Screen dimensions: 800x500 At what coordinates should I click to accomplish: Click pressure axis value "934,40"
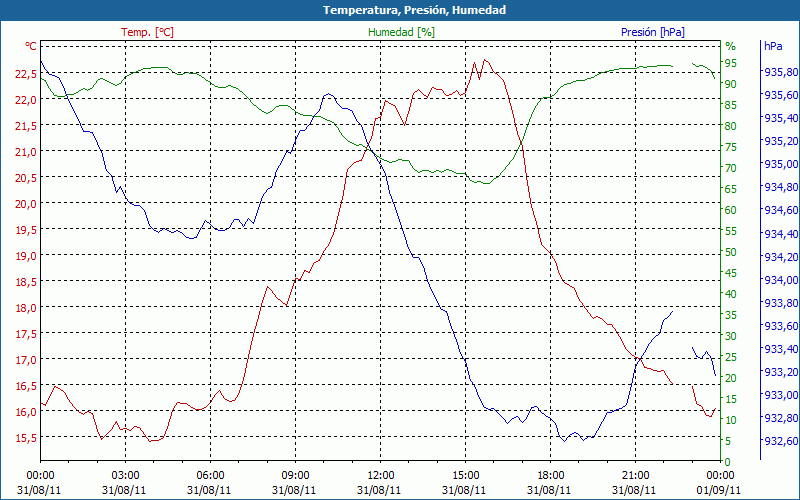[x=781, y=234]
